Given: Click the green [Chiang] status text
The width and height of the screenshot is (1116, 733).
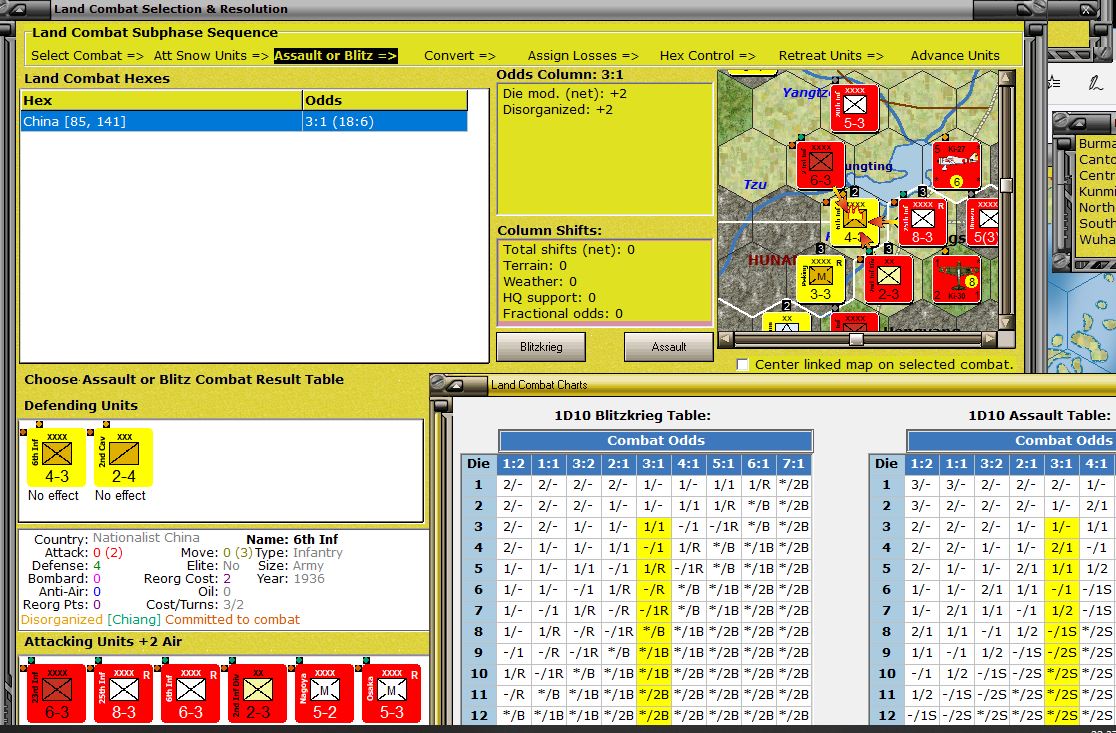Looking at the screenshot, I should (134, 620).
